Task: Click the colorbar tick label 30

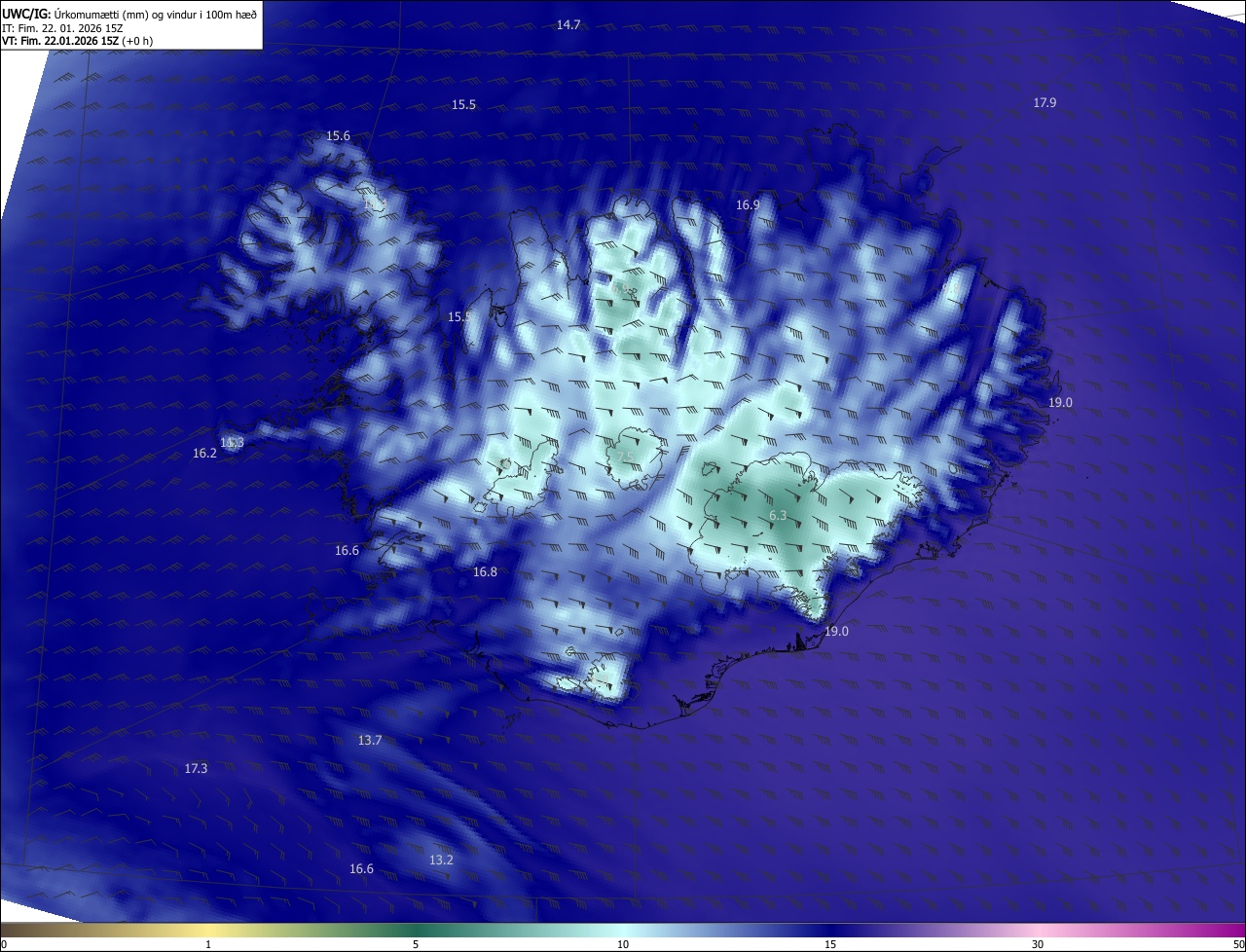Action: pos(1038,944)
